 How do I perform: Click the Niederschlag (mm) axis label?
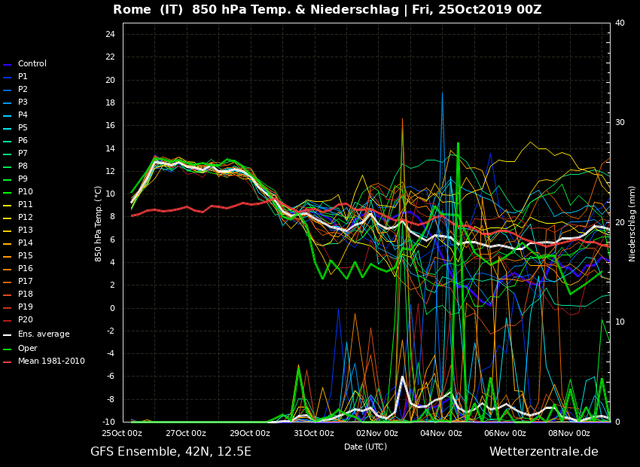coord(632,223)
